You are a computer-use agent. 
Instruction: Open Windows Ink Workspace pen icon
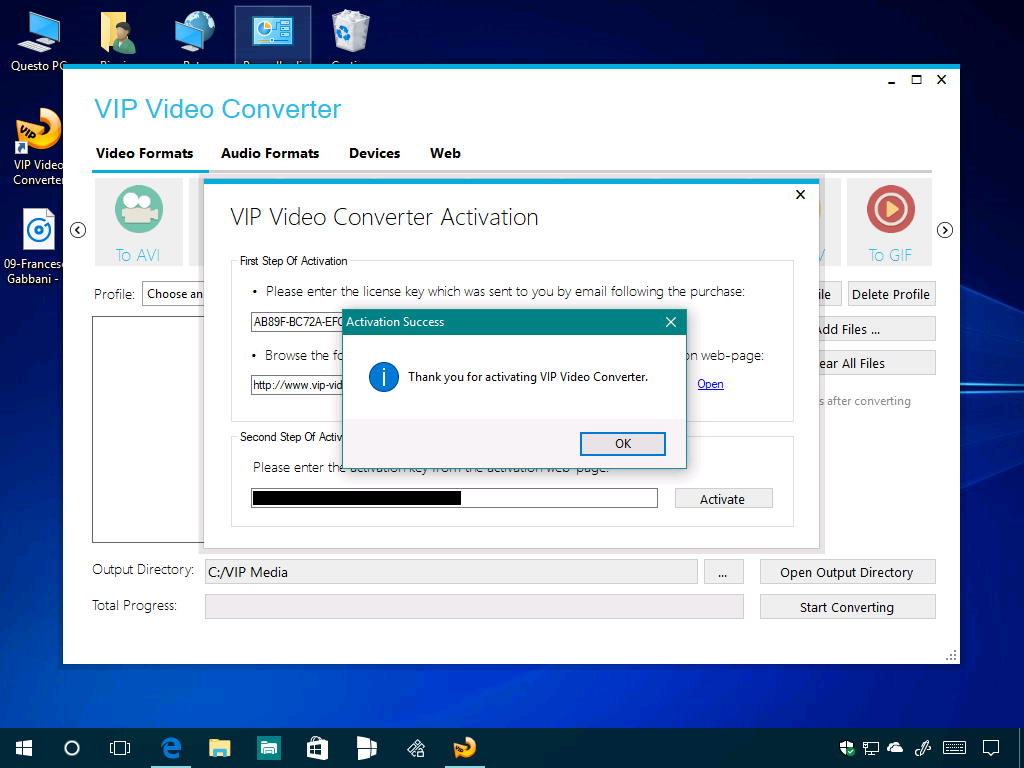[923, 748]
